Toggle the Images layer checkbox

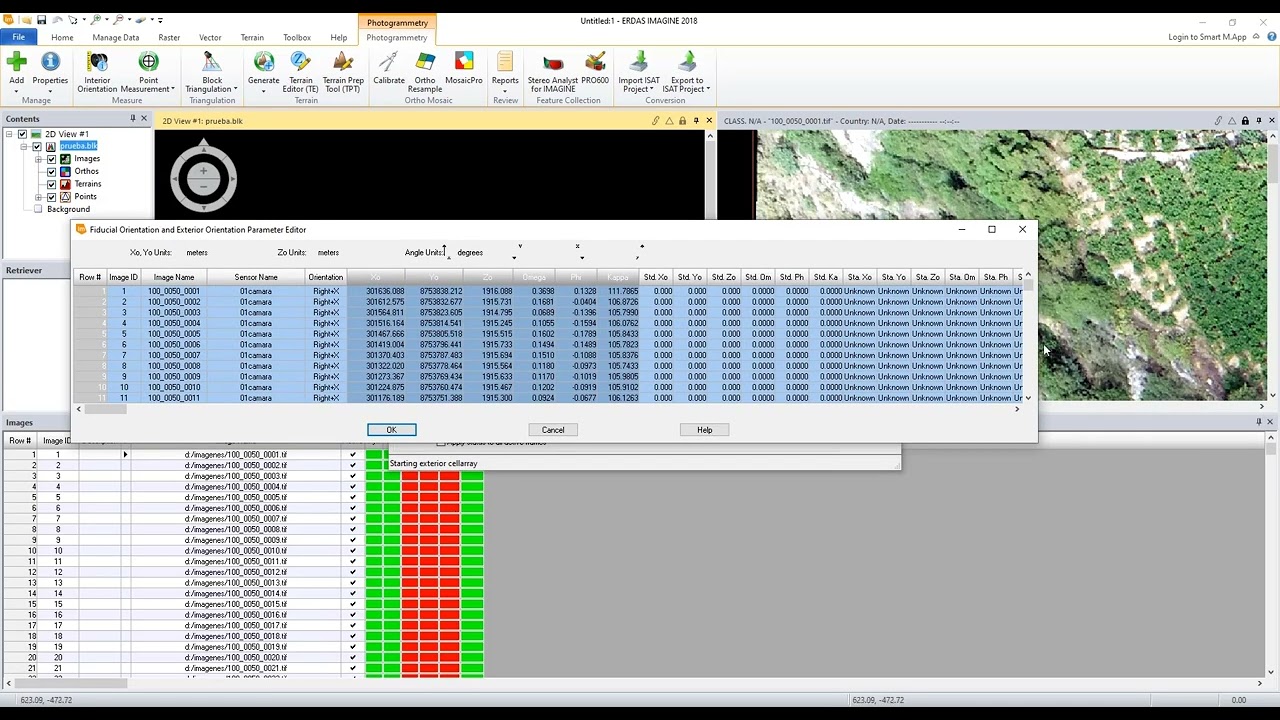tap(52, 159)
